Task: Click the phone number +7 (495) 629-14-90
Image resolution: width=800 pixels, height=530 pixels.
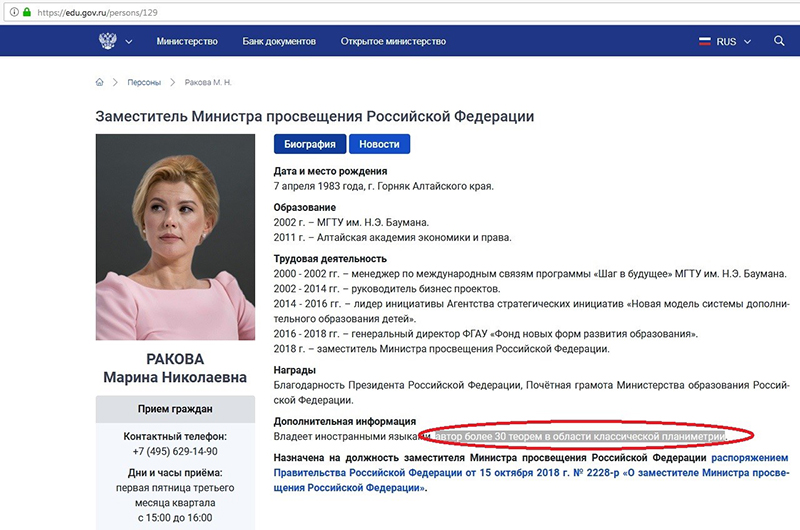Action: click(x=175, y=451)
